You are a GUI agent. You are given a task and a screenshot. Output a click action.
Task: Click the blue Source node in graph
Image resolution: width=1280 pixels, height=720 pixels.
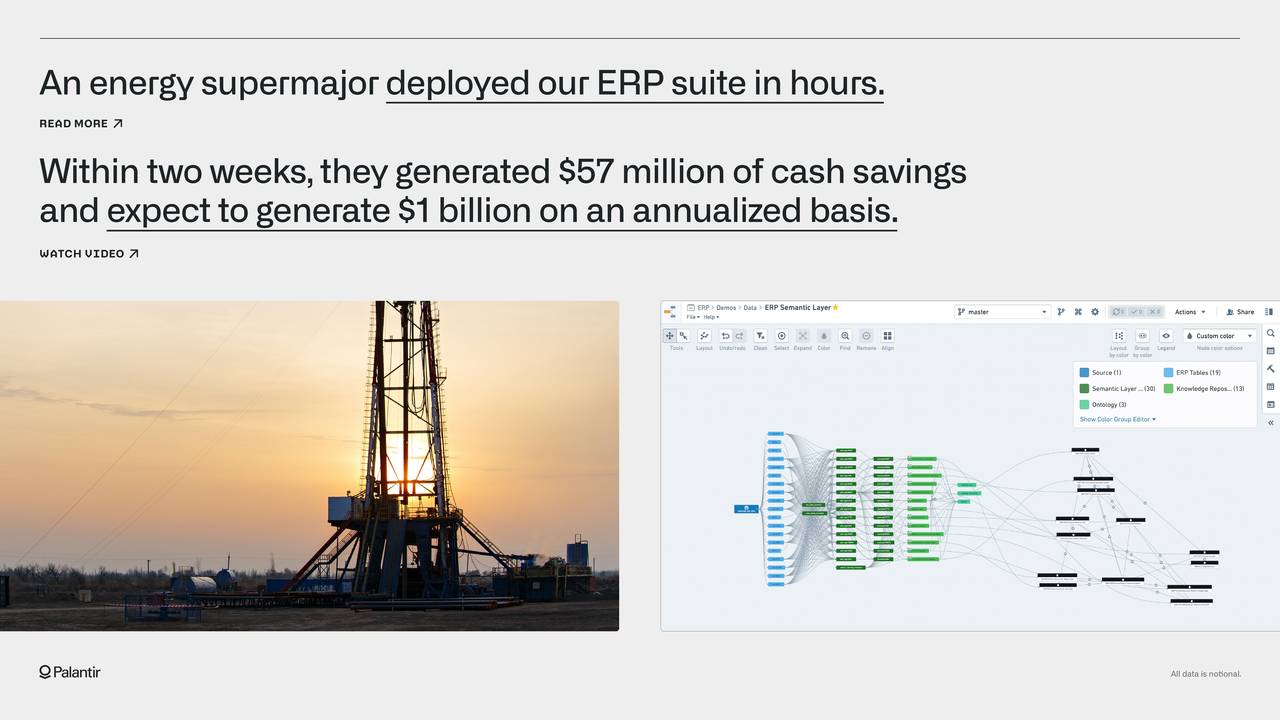coord(746,509)
